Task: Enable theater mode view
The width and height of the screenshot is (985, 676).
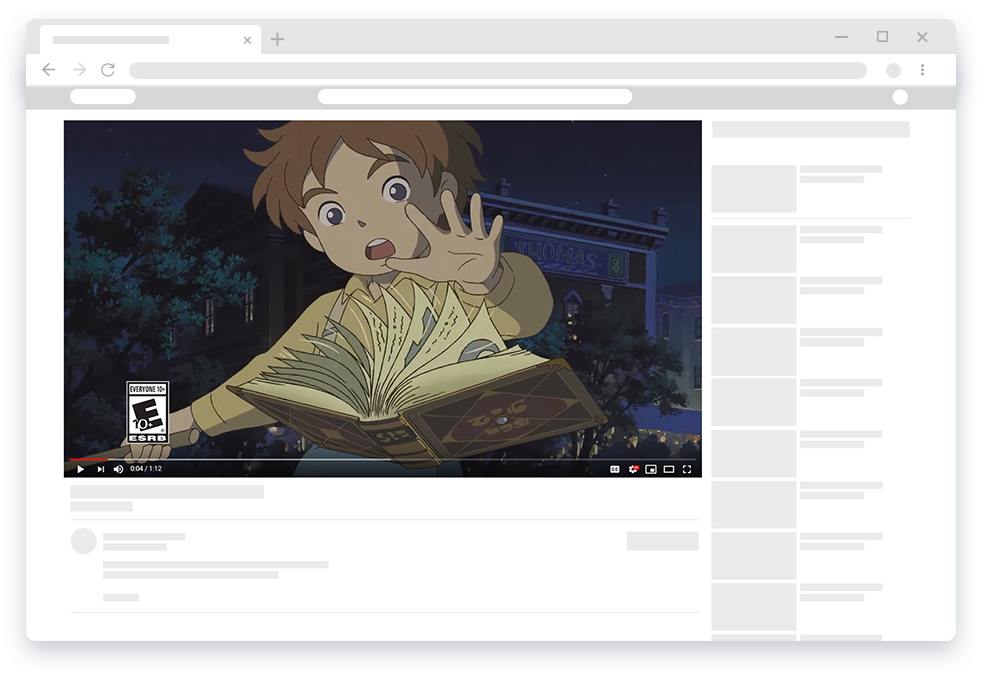Action: (x=669, y=469)
